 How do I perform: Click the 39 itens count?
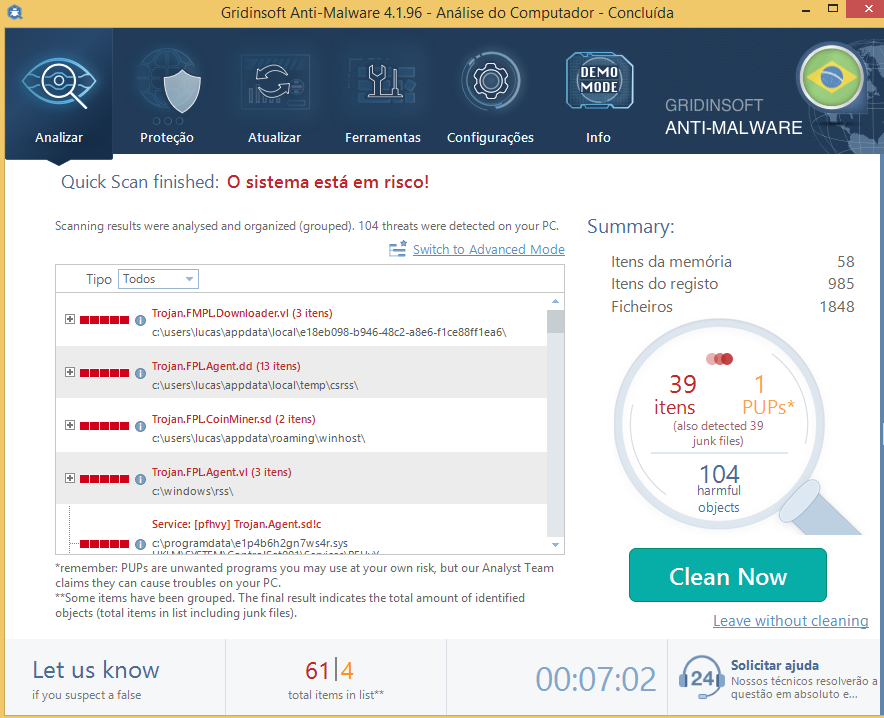point(675,395)
